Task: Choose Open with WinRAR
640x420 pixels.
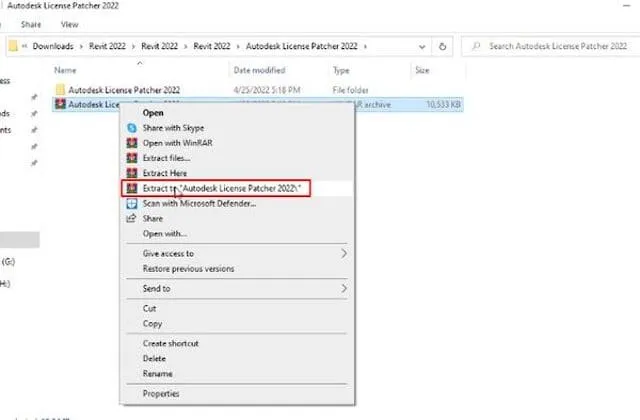Action: (178, 143)
